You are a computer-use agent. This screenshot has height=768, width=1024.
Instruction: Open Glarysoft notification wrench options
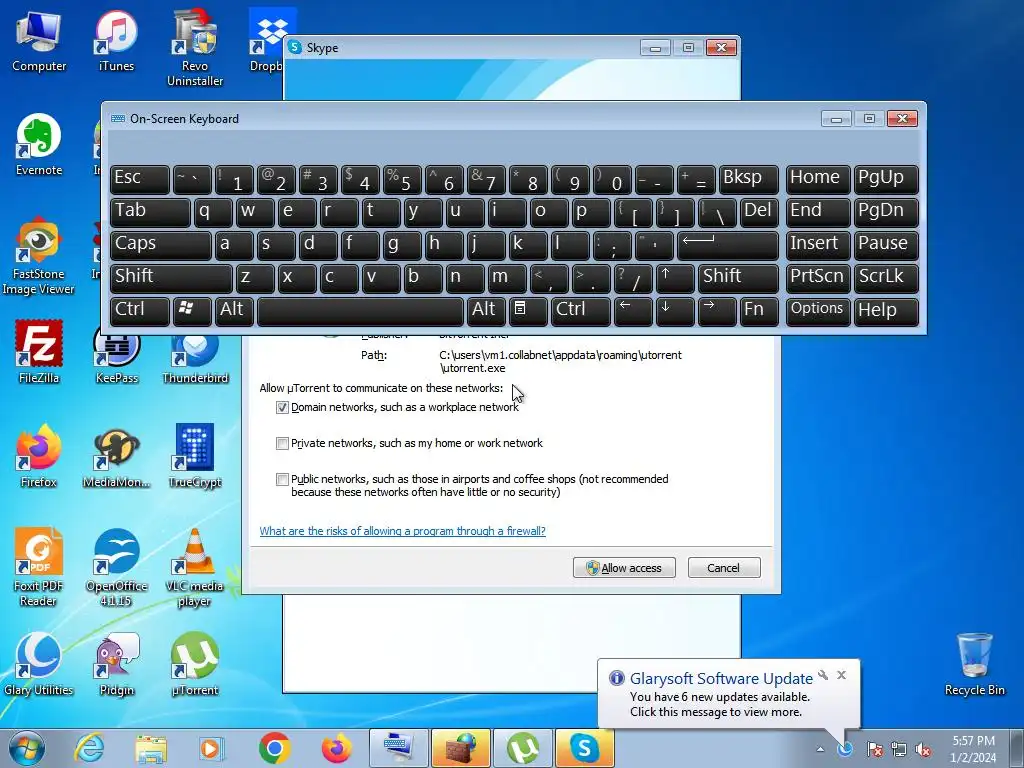click(823, 675)
